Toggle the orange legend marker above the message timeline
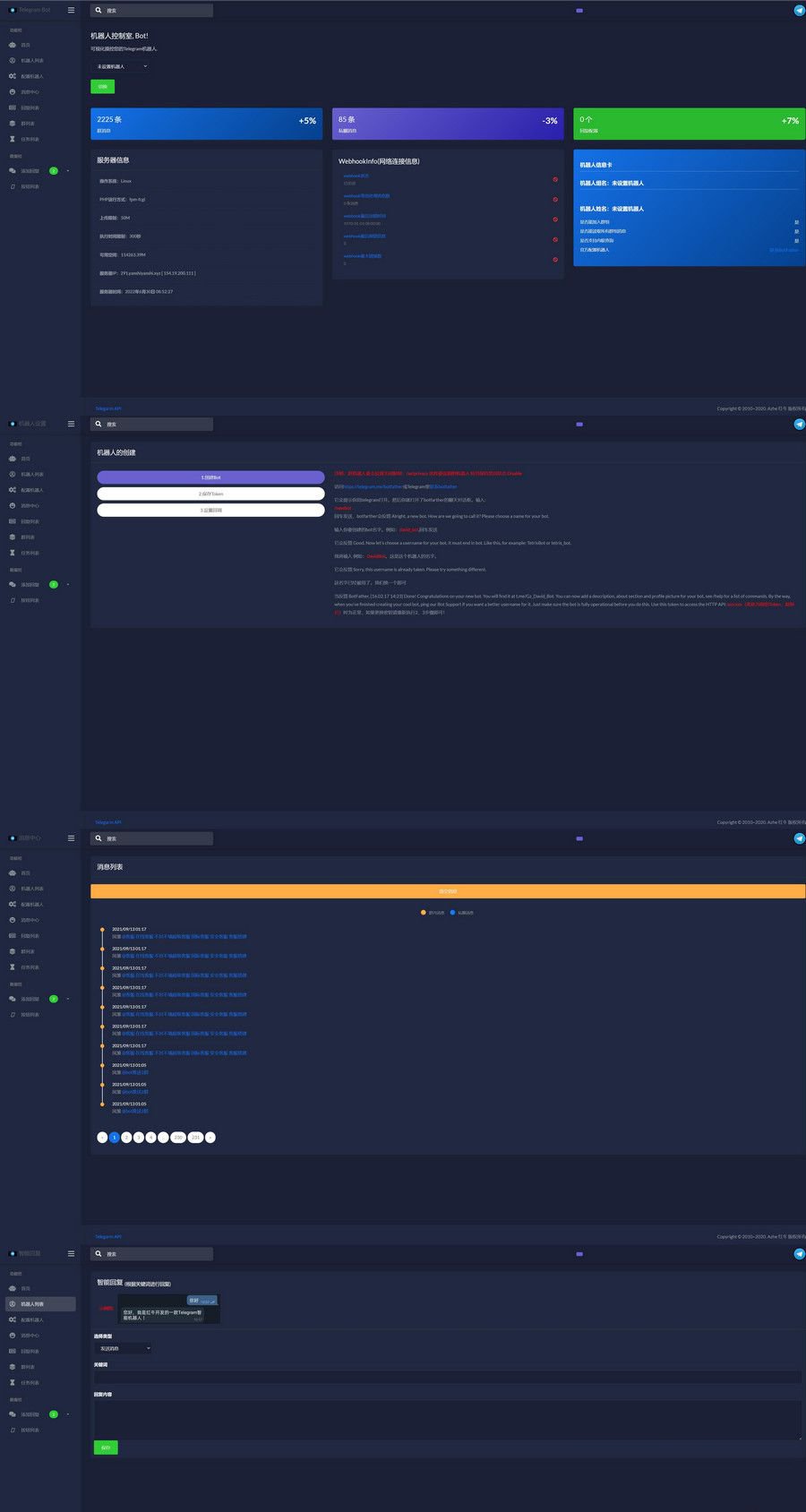Image resolution: width=806 pixels, height=1512 pixels. pyautogui.click(x=424, y=913)
